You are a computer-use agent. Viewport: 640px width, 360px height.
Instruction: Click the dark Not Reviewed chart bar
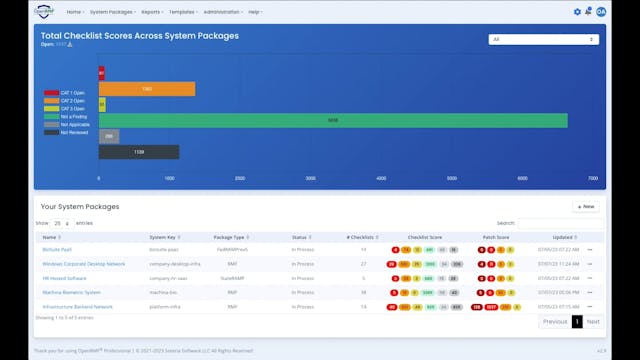point(139,152)
